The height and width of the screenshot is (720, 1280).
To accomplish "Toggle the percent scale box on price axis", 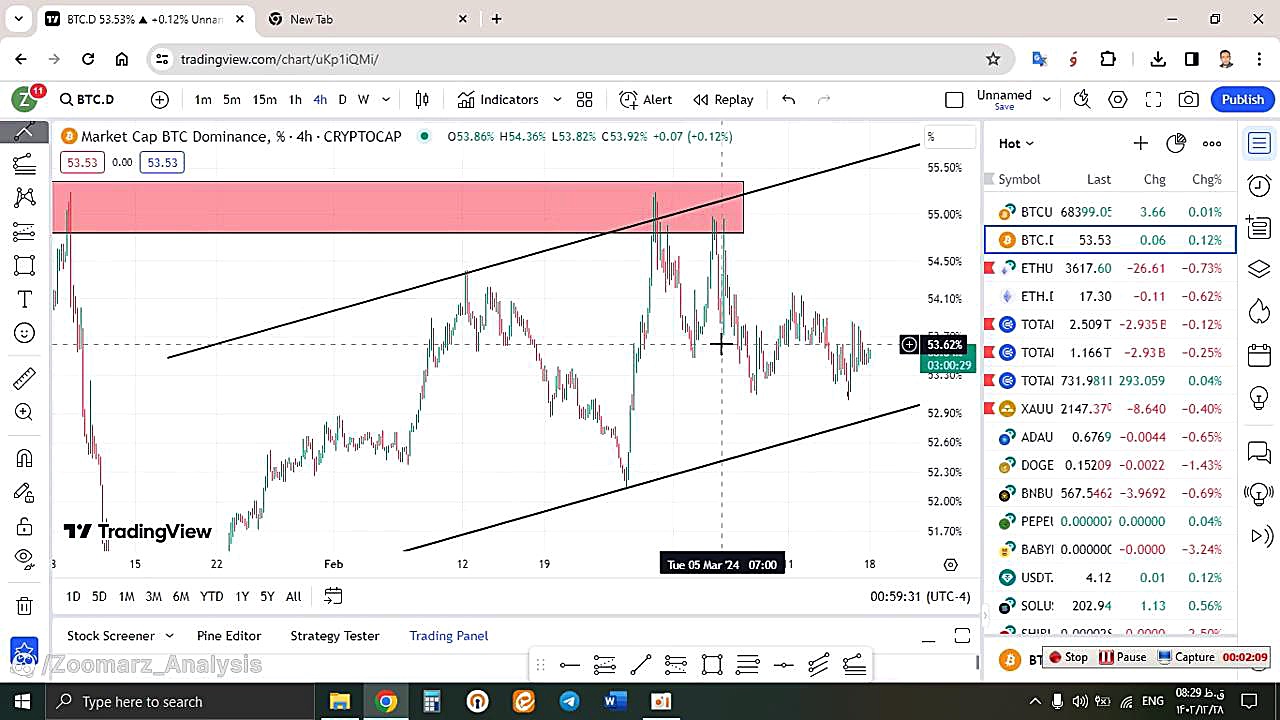I will point(949,137).
